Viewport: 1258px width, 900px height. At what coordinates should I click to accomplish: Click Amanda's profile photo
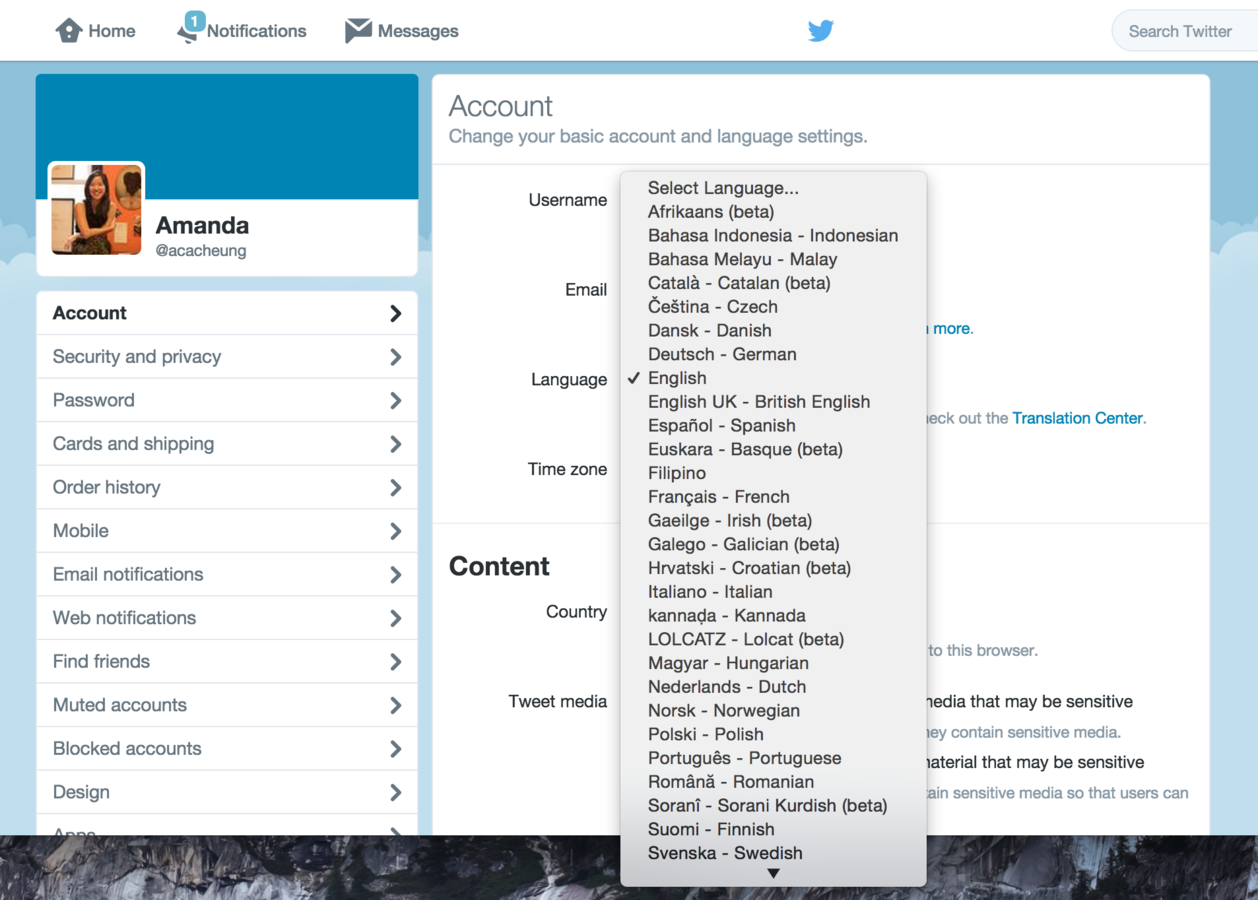click(x=96, y=209)
